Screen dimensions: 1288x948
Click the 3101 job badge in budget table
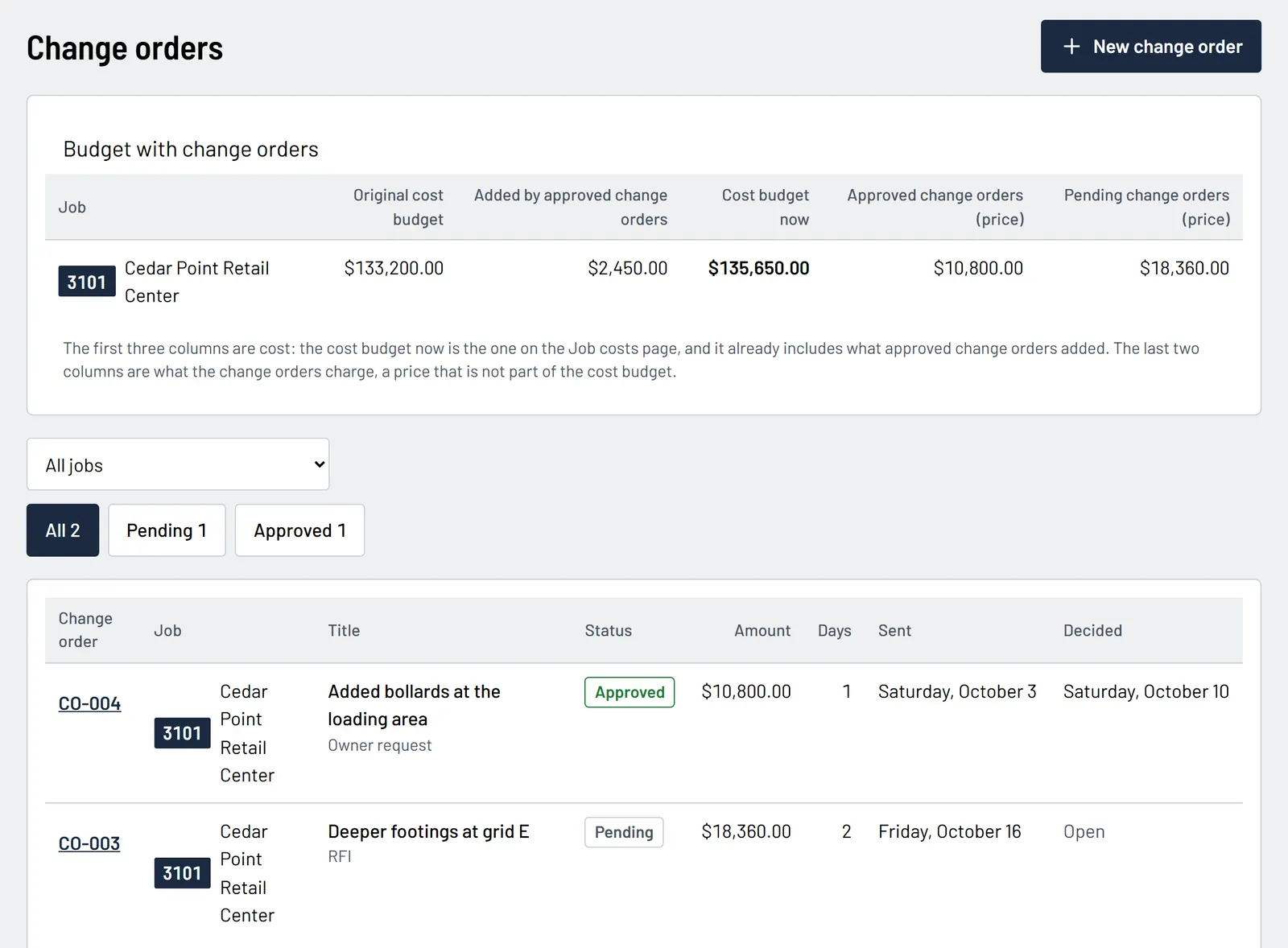pos(87,282)
